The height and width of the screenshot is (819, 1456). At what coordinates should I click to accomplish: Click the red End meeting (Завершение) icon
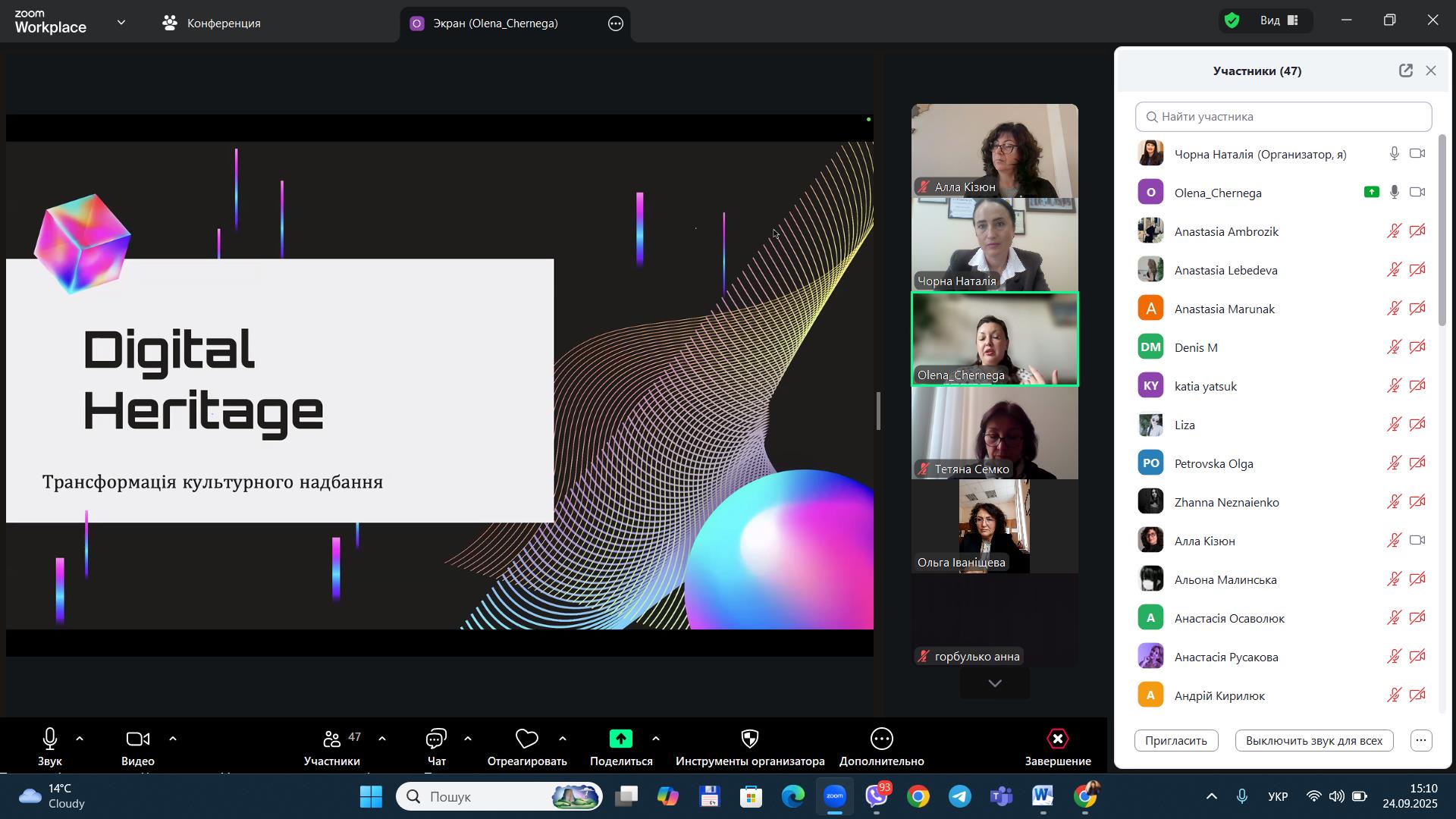(1057, 739)
